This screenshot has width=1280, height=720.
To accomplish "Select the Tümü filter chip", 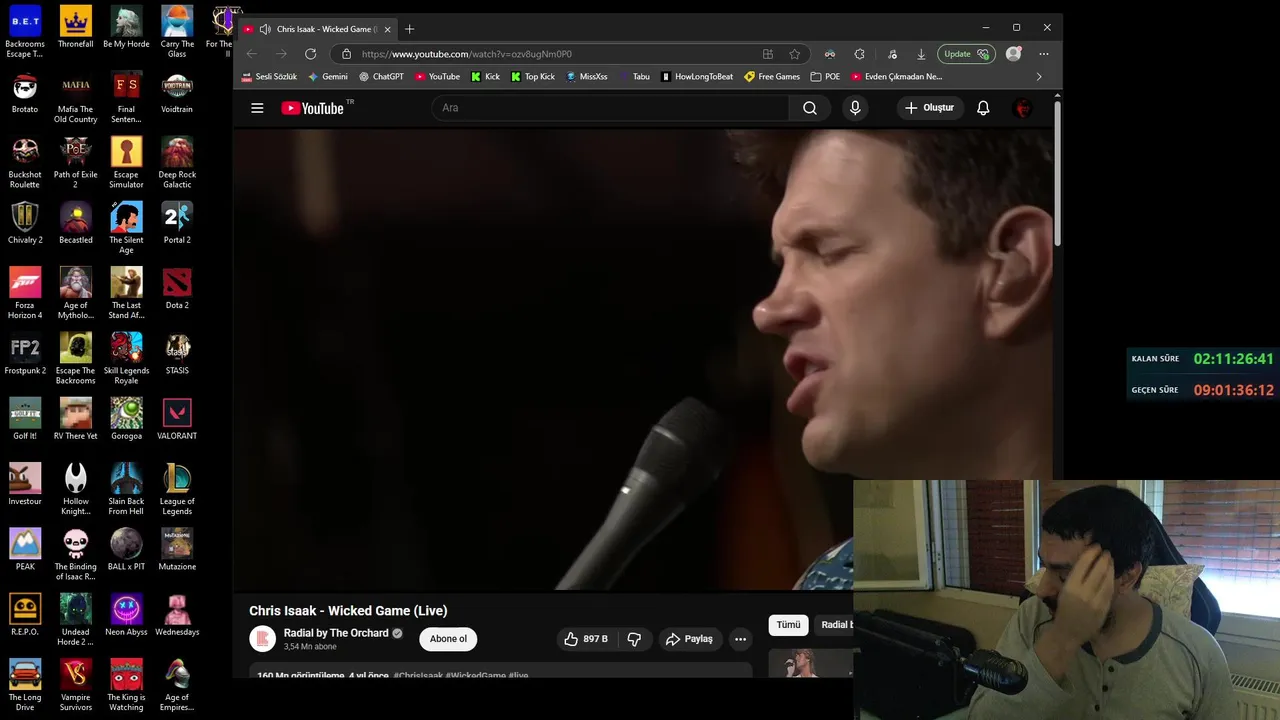I will (788, 625).
